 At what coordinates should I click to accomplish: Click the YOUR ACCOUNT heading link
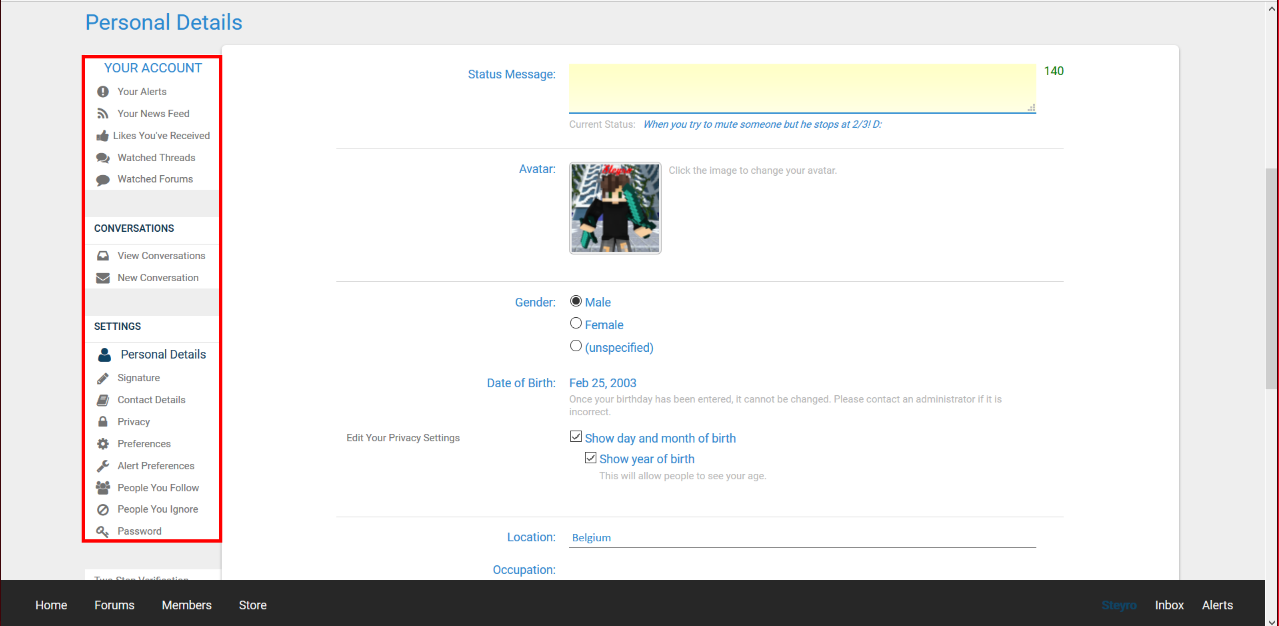pyautogui.click(x=153, y=68)
